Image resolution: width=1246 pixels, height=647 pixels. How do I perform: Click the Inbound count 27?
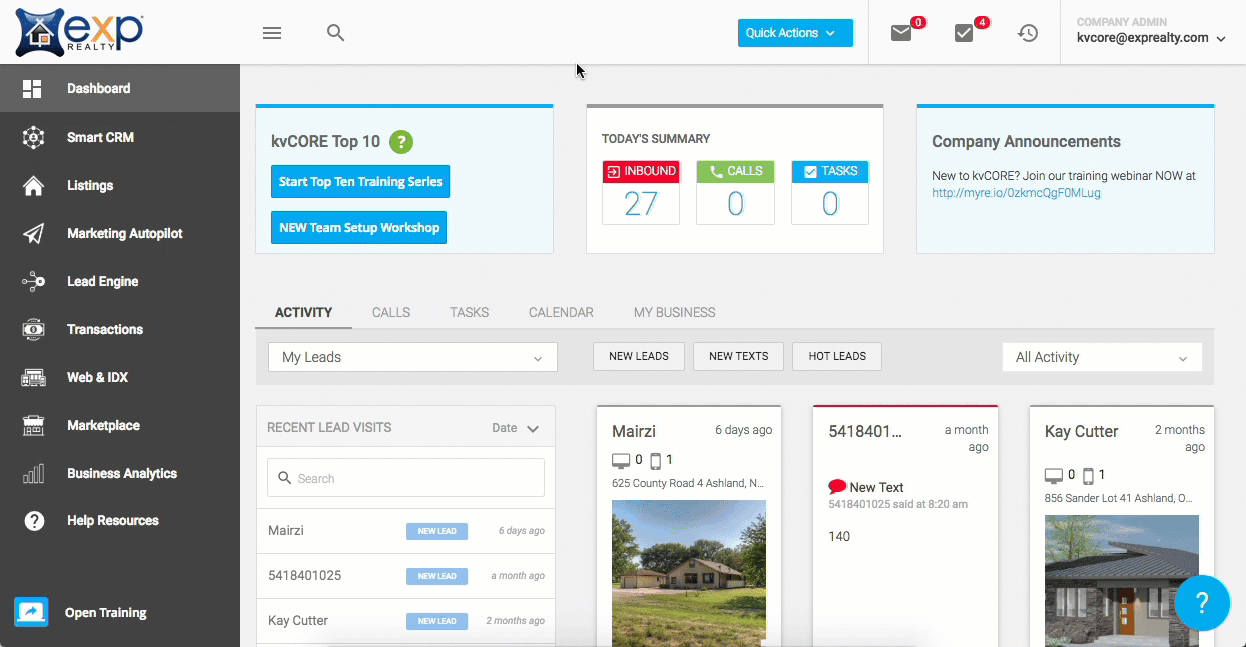[x=641, y=204]
